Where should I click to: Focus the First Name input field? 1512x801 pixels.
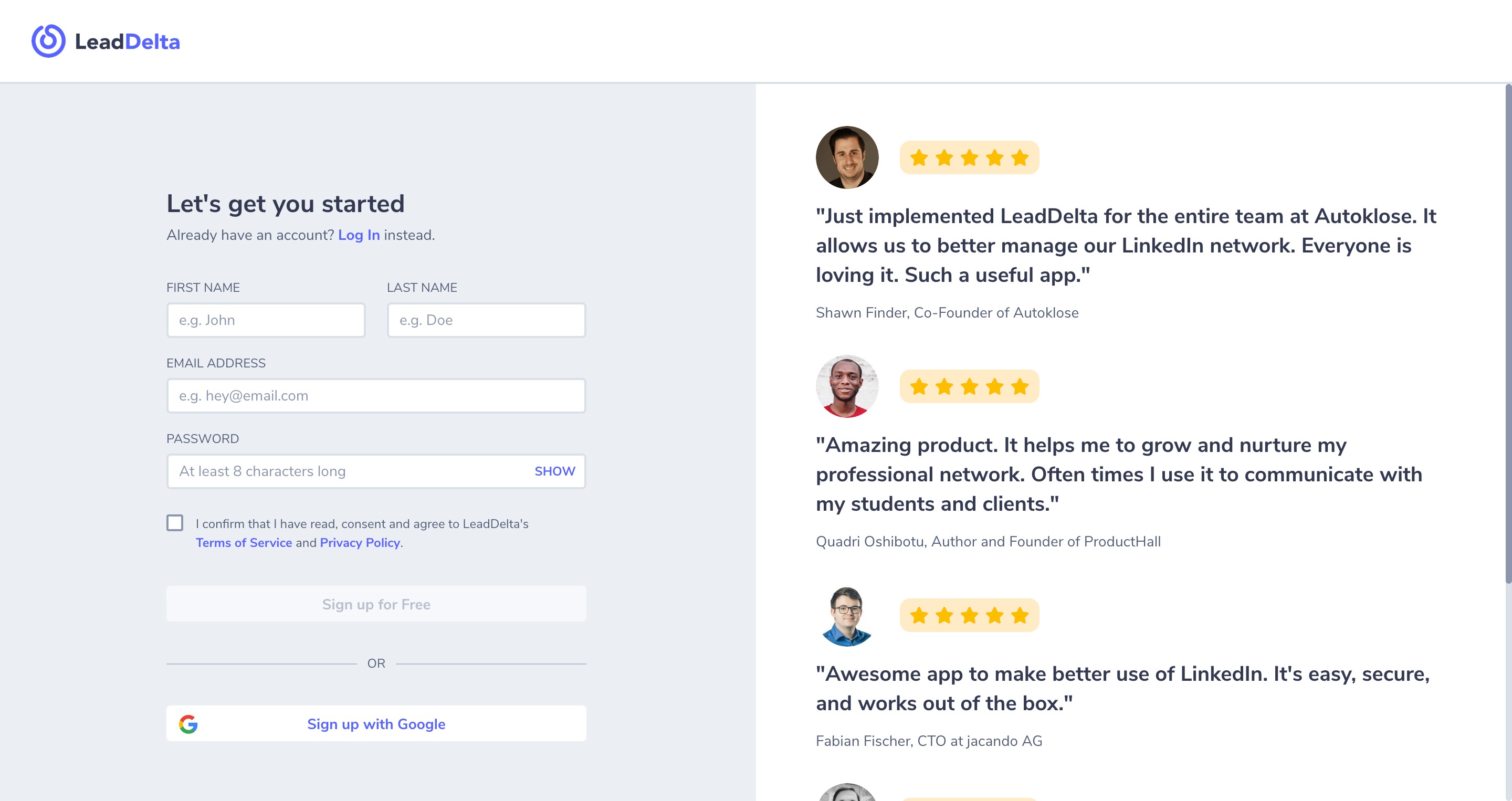pyautogui.click(x=266, y=320)
